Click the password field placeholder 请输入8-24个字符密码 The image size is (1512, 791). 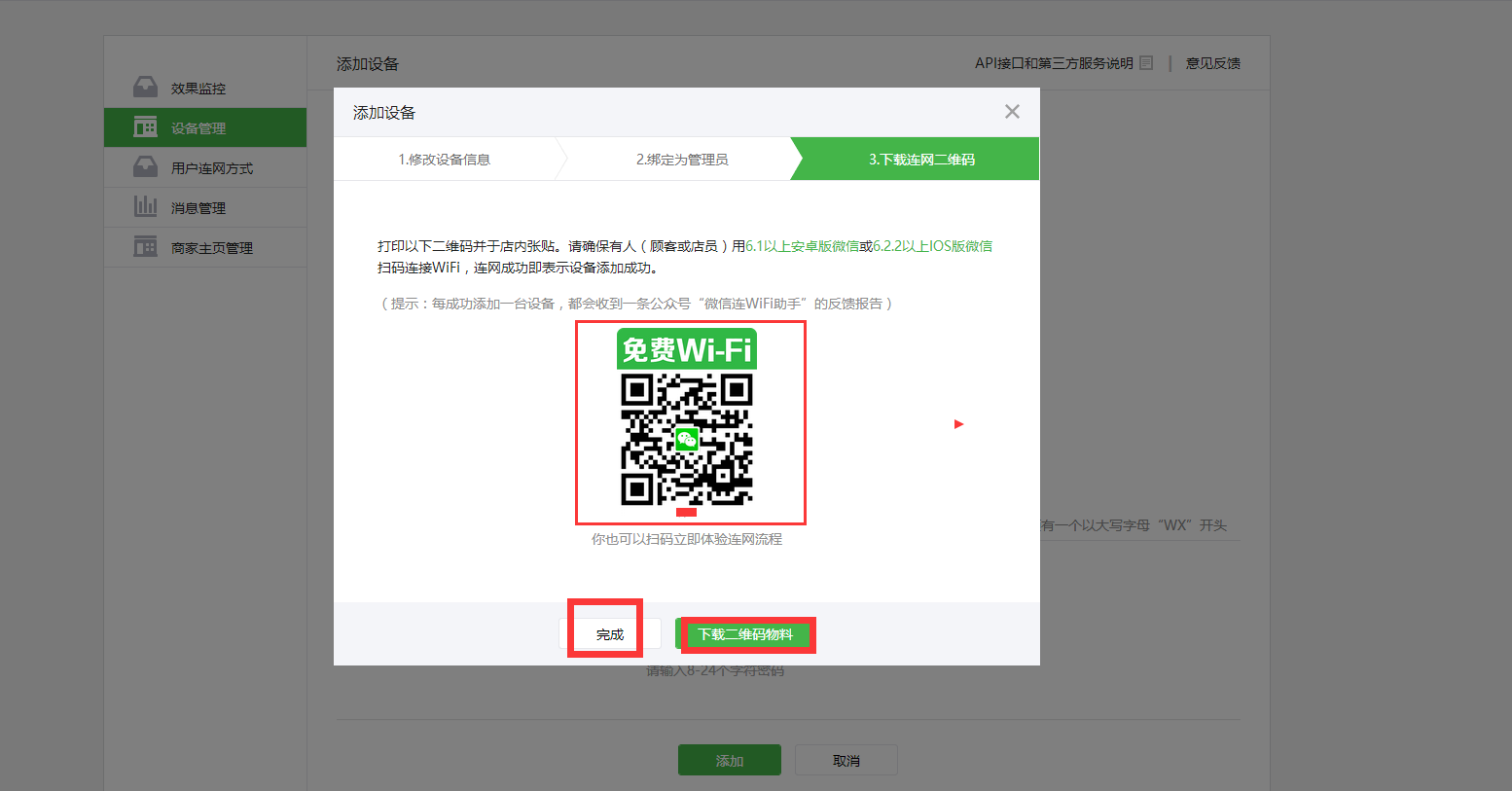(x=715, y=671)
